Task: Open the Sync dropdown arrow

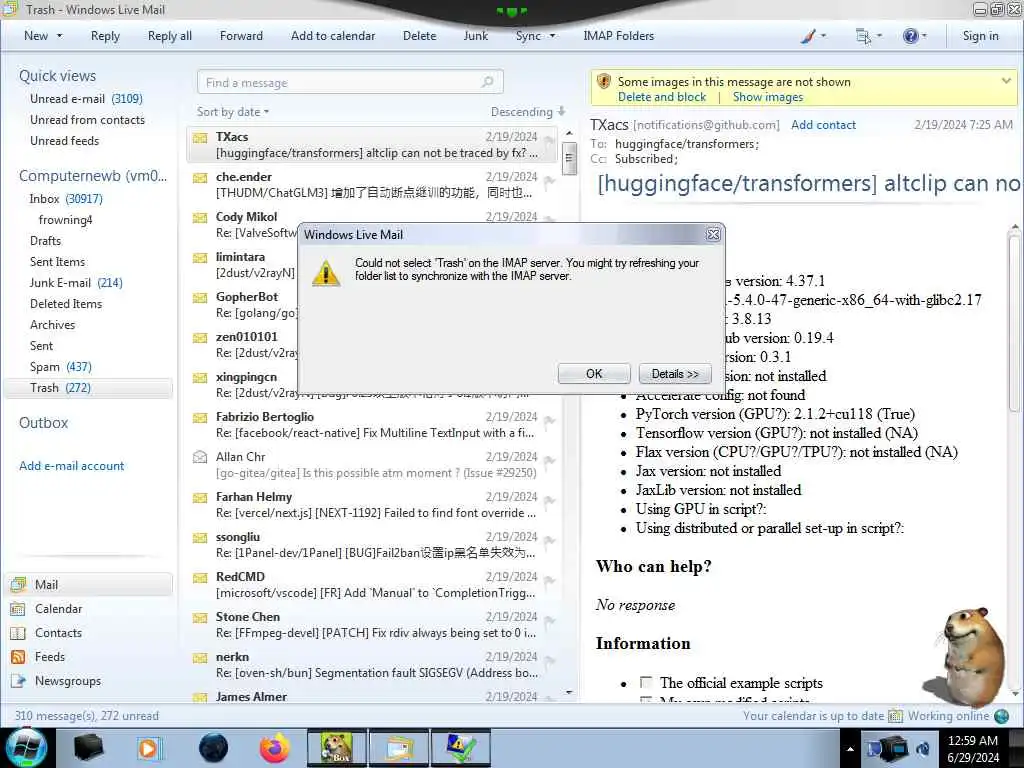Action: point(552,36)
